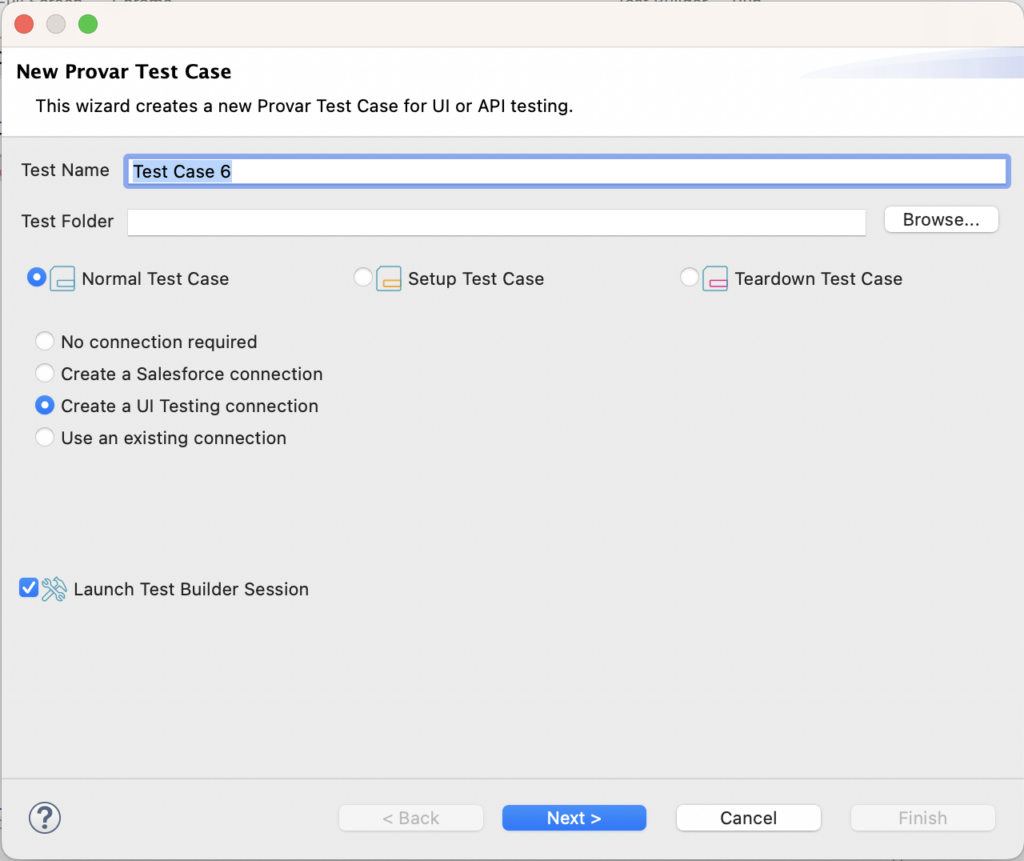Click the New Provar Test Case heading

click(124, 71)
